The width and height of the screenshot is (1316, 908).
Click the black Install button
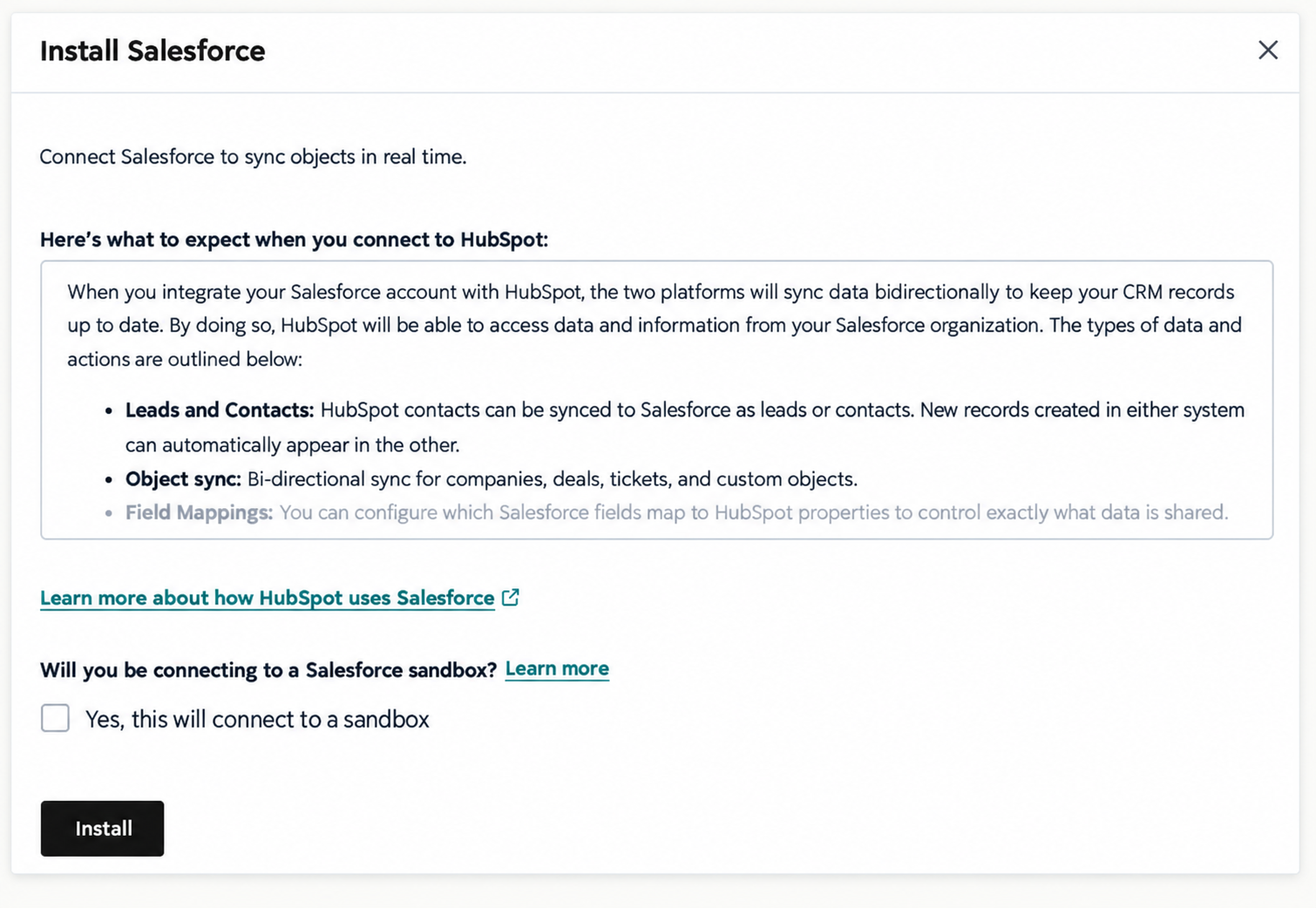[x=102, y=828]
